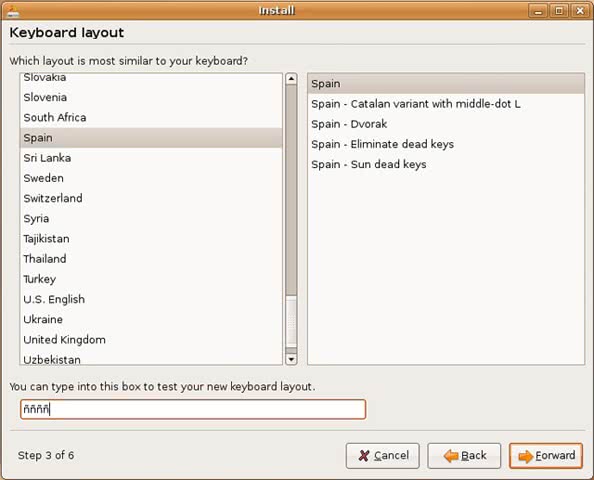Select Switzerland from layout list
Viewport: 594px width, 480px height.
pyautogui.click(x=151, y=198)
